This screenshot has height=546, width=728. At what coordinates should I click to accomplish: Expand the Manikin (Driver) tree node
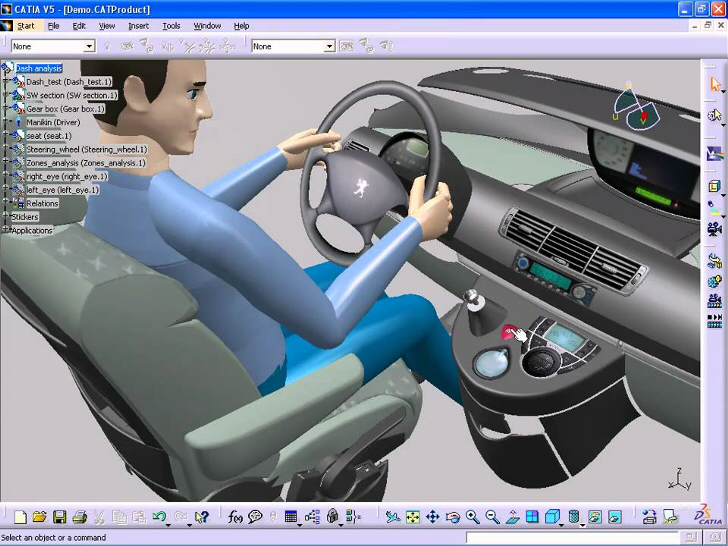pyautogui.click(x=6, y=122)
